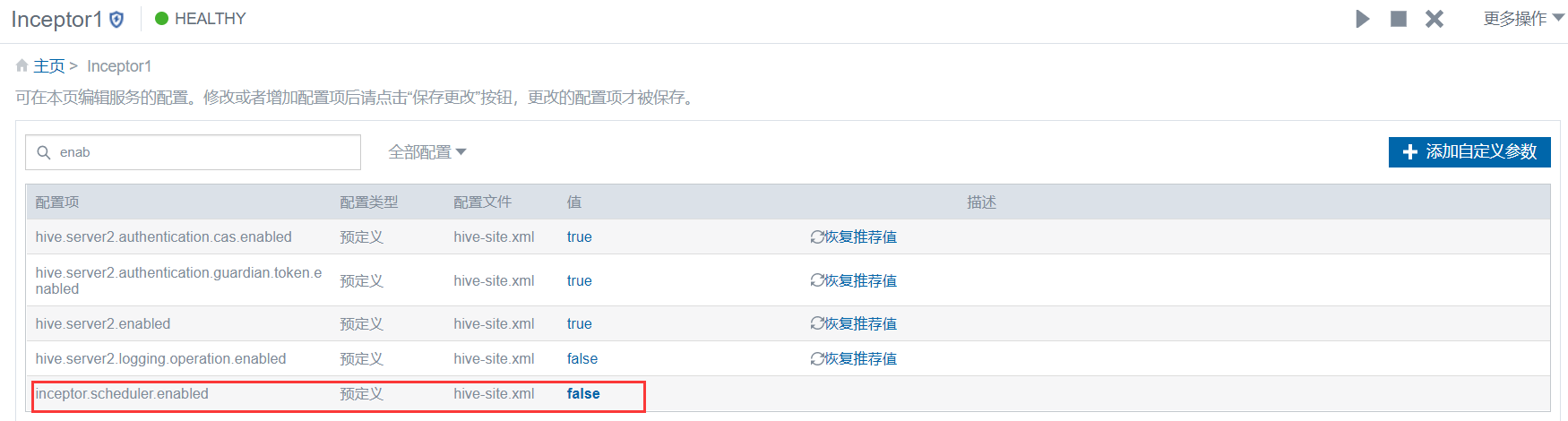This screenshot has height=421, width=1568.
Task: Expand the 全部配置 filter dropdown
Action: pos(427,152)
